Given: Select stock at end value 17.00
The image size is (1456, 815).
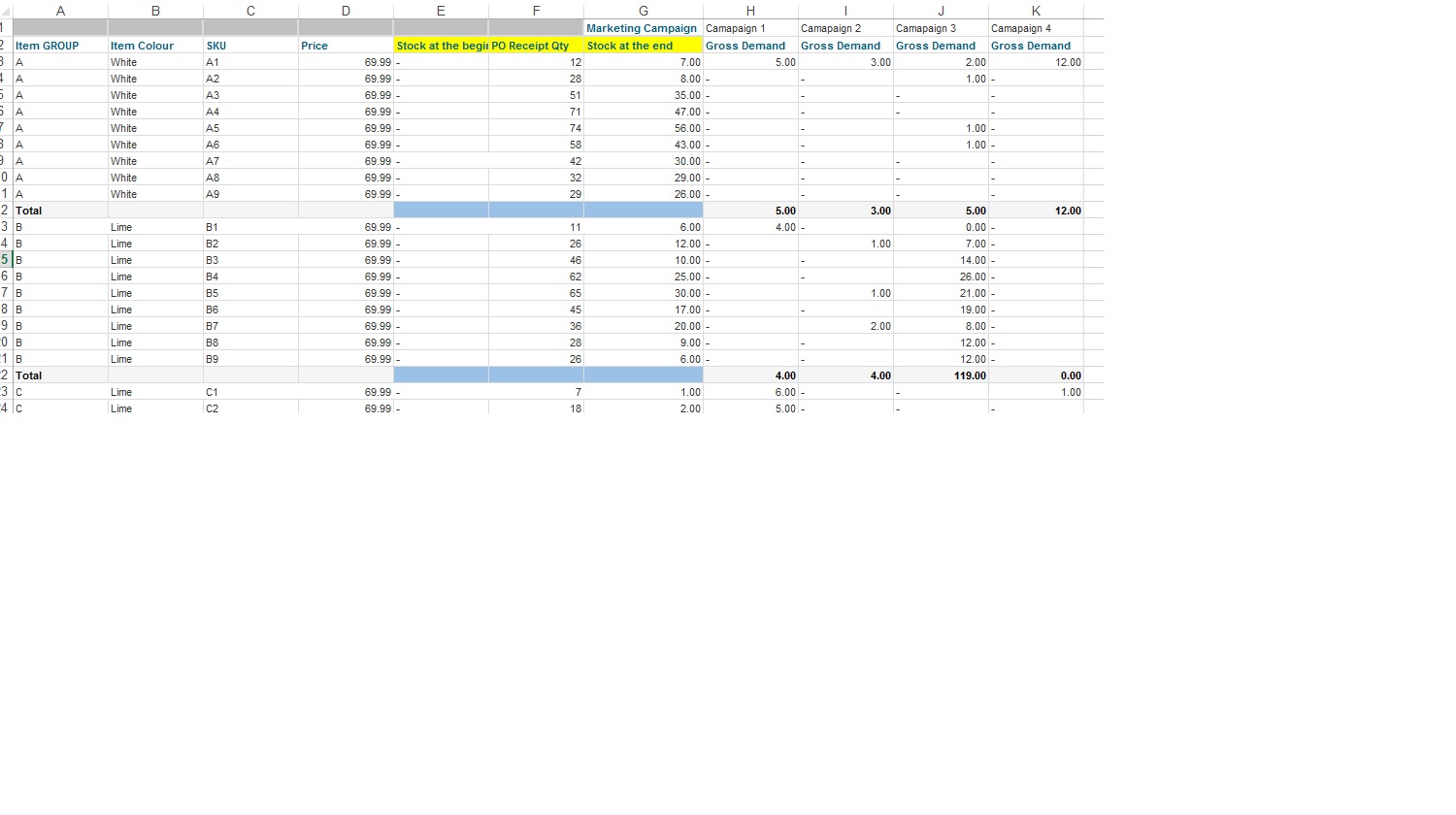Looking at the screenshot, I should click(x=643, y=310).
